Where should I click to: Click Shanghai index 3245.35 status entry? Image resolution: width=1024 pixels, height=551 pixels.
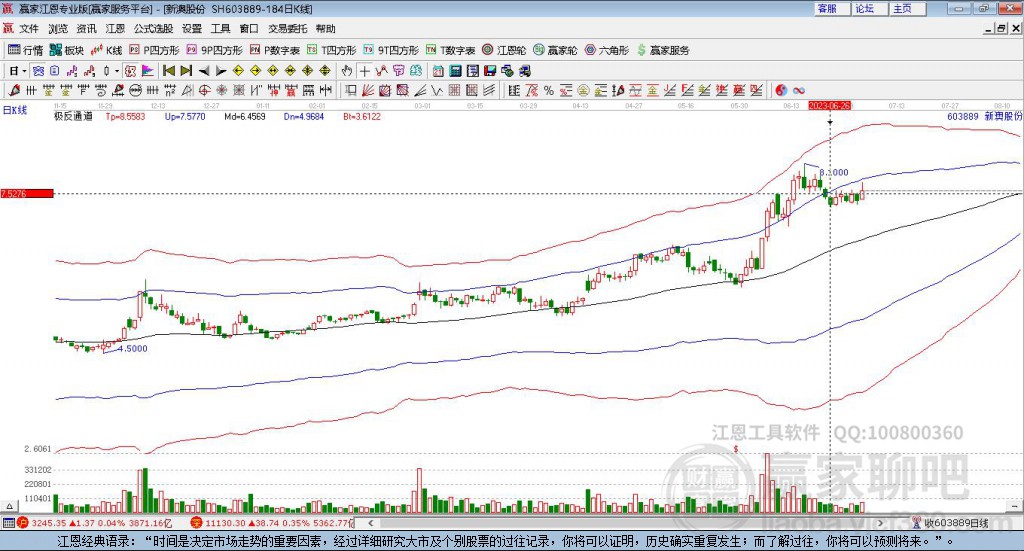pyautogui.click(x=95, y=523)
